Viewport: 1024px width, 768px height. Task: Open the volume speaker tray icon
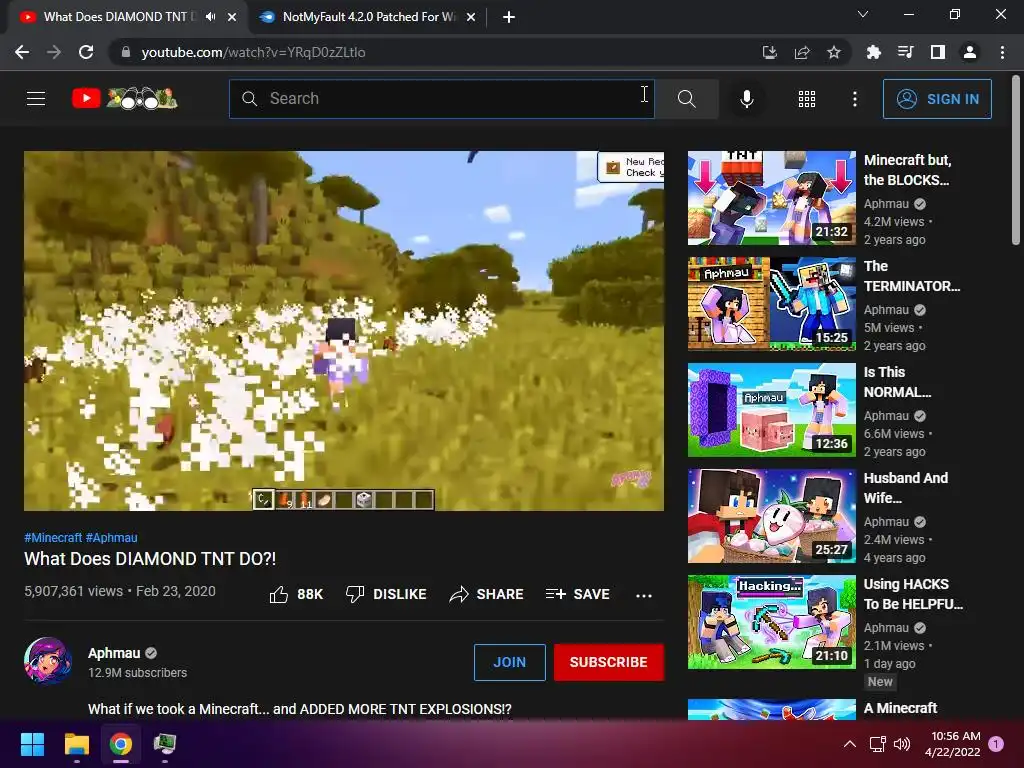click(x=902, y=744)
